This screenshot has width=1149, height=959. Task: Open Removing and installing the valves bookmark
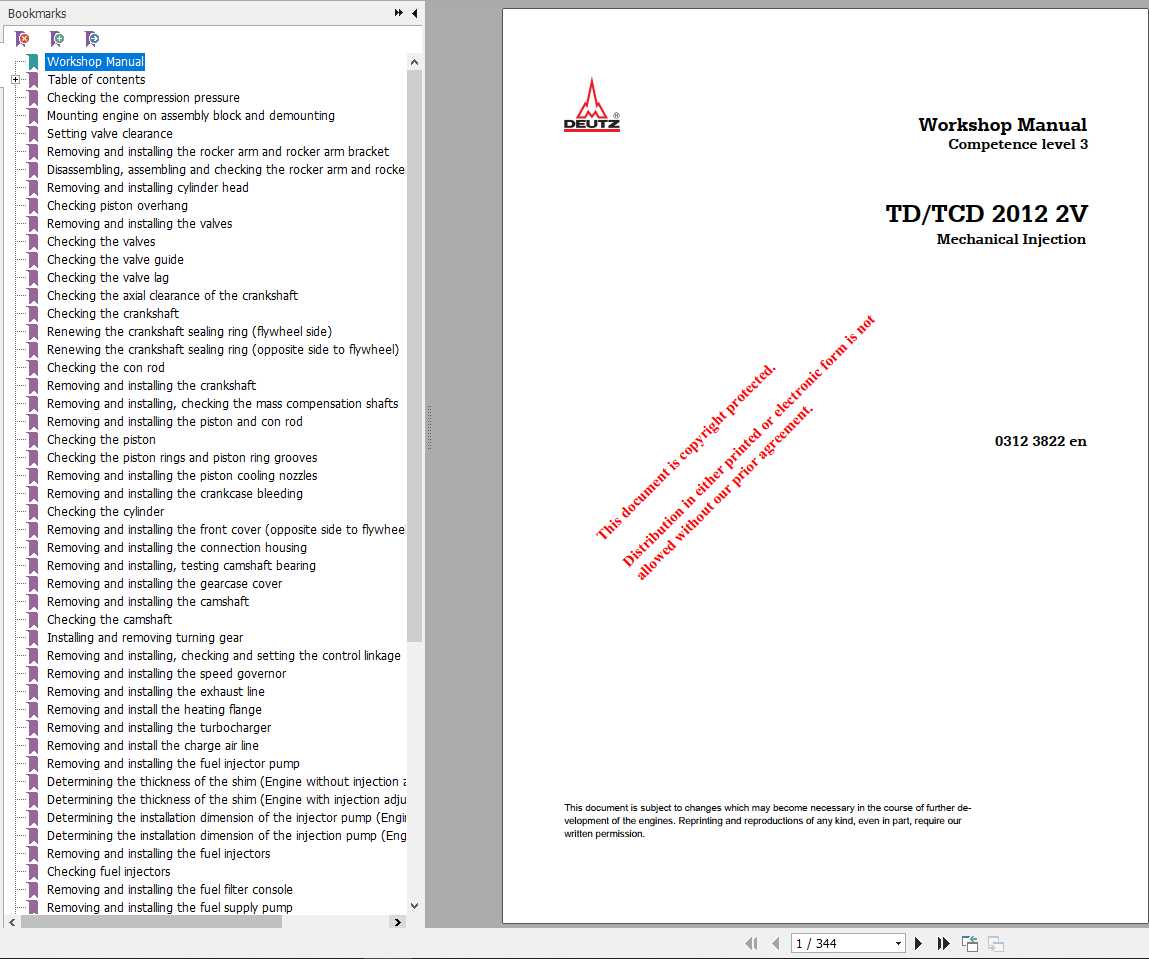point(139,223)
